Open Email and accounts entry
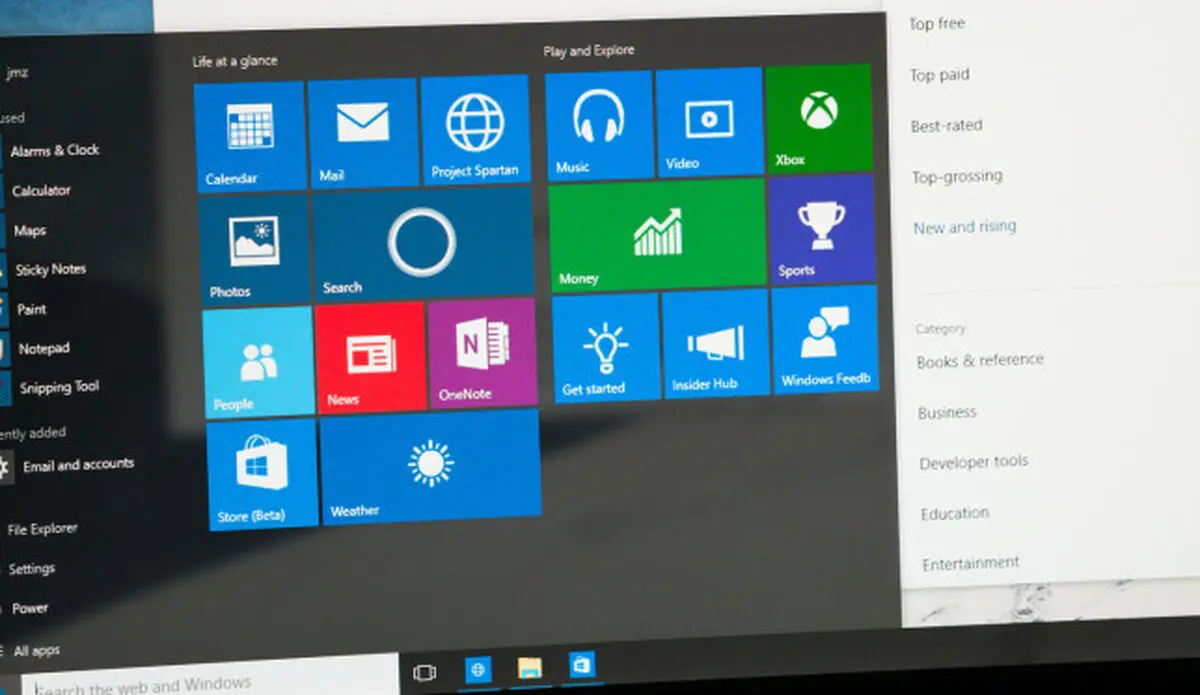The height and width of the screenshot is (695, 1200). click(78, 465)
